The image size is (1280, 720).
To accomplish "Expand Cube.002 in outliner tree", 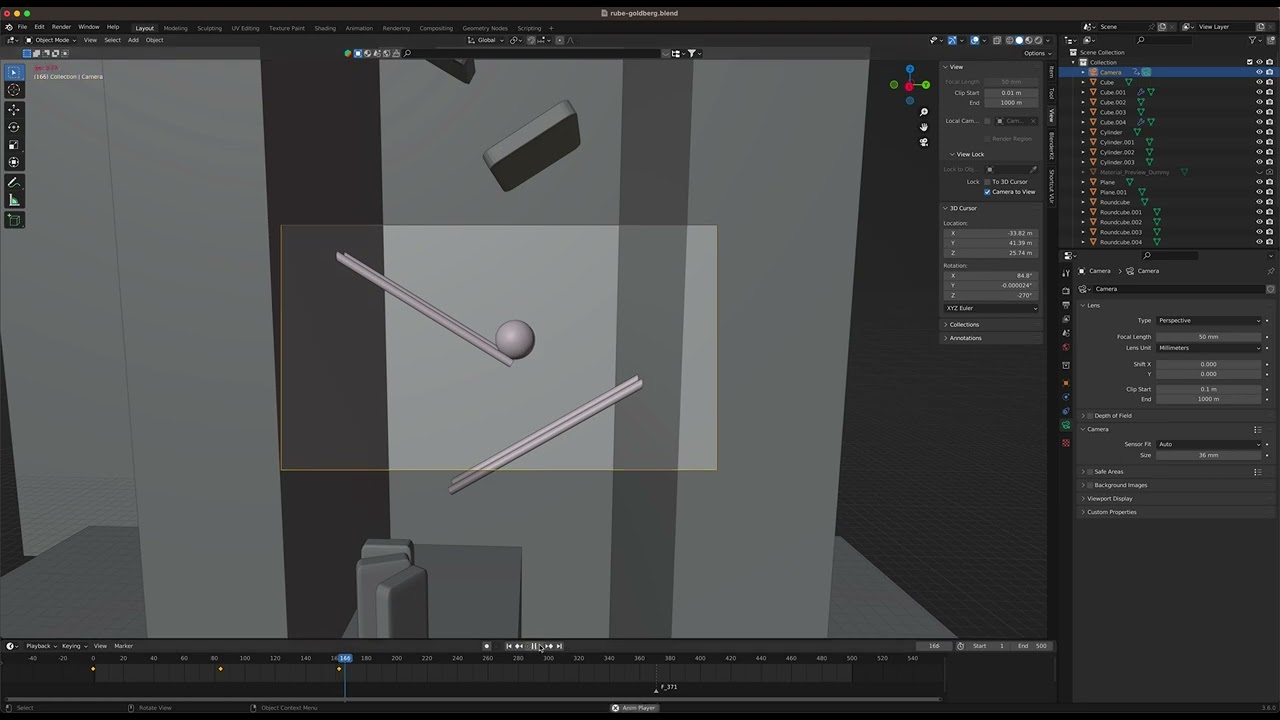I will tap(1082, 102).
